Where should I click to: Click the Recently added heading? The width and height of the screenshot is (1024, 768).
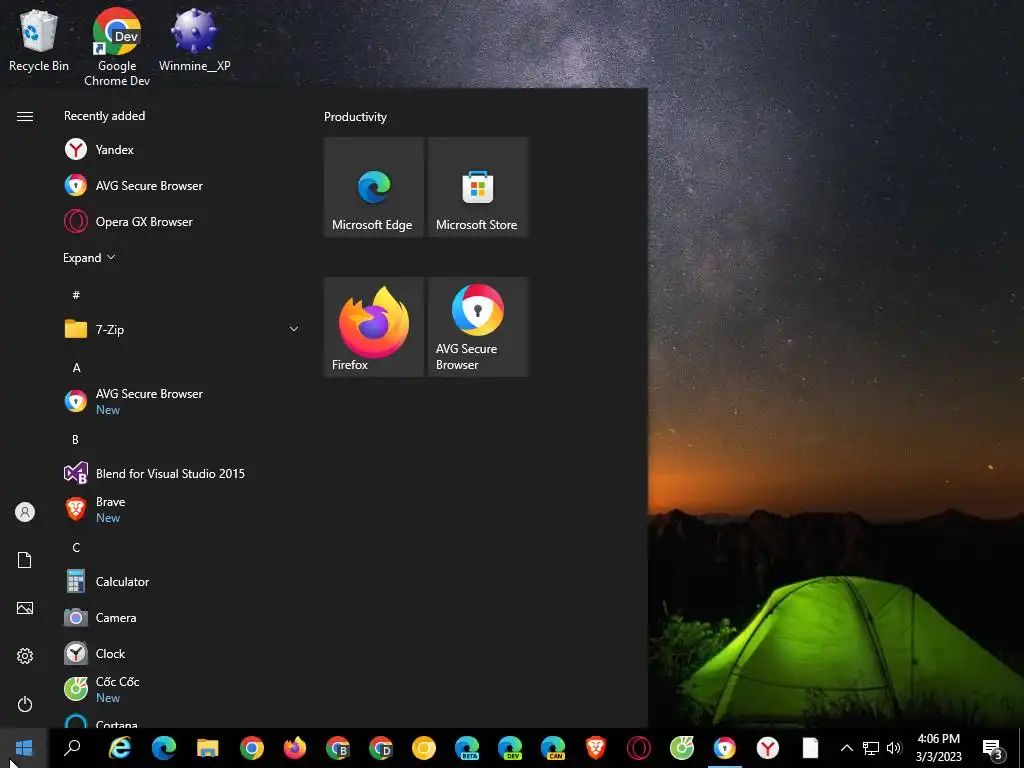104,116
